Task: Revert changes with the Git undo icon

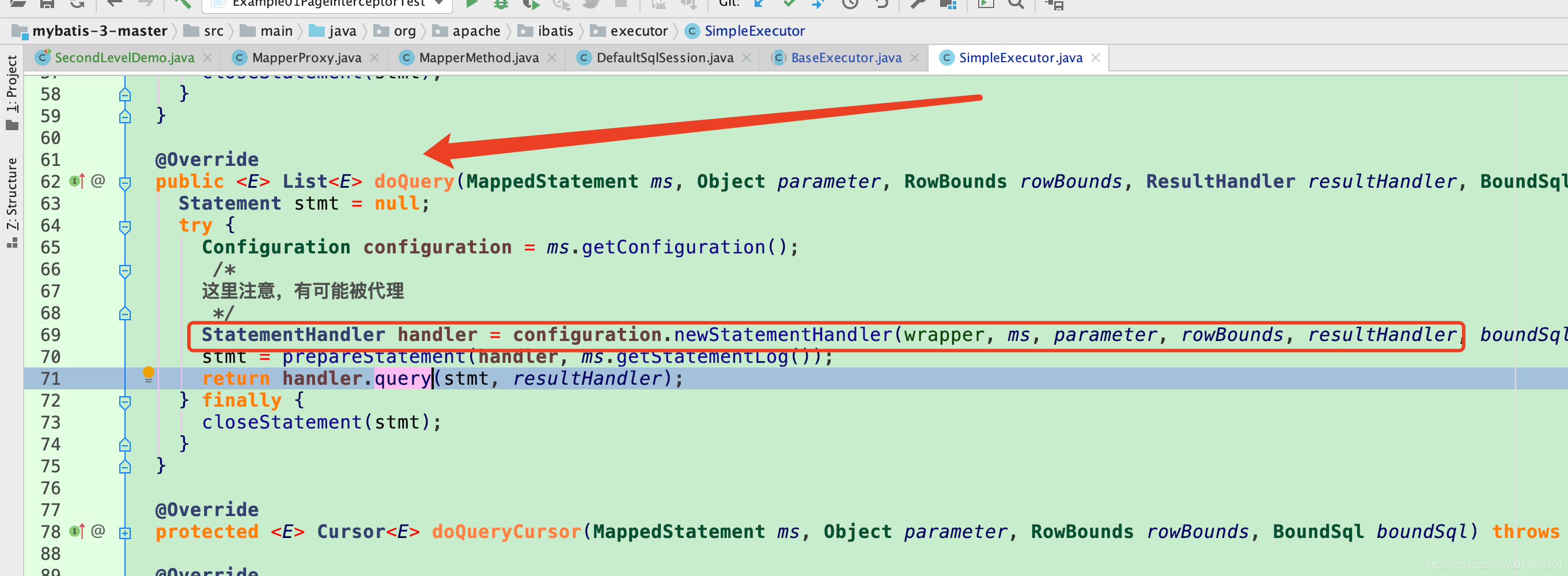Action: pos(882,3)
